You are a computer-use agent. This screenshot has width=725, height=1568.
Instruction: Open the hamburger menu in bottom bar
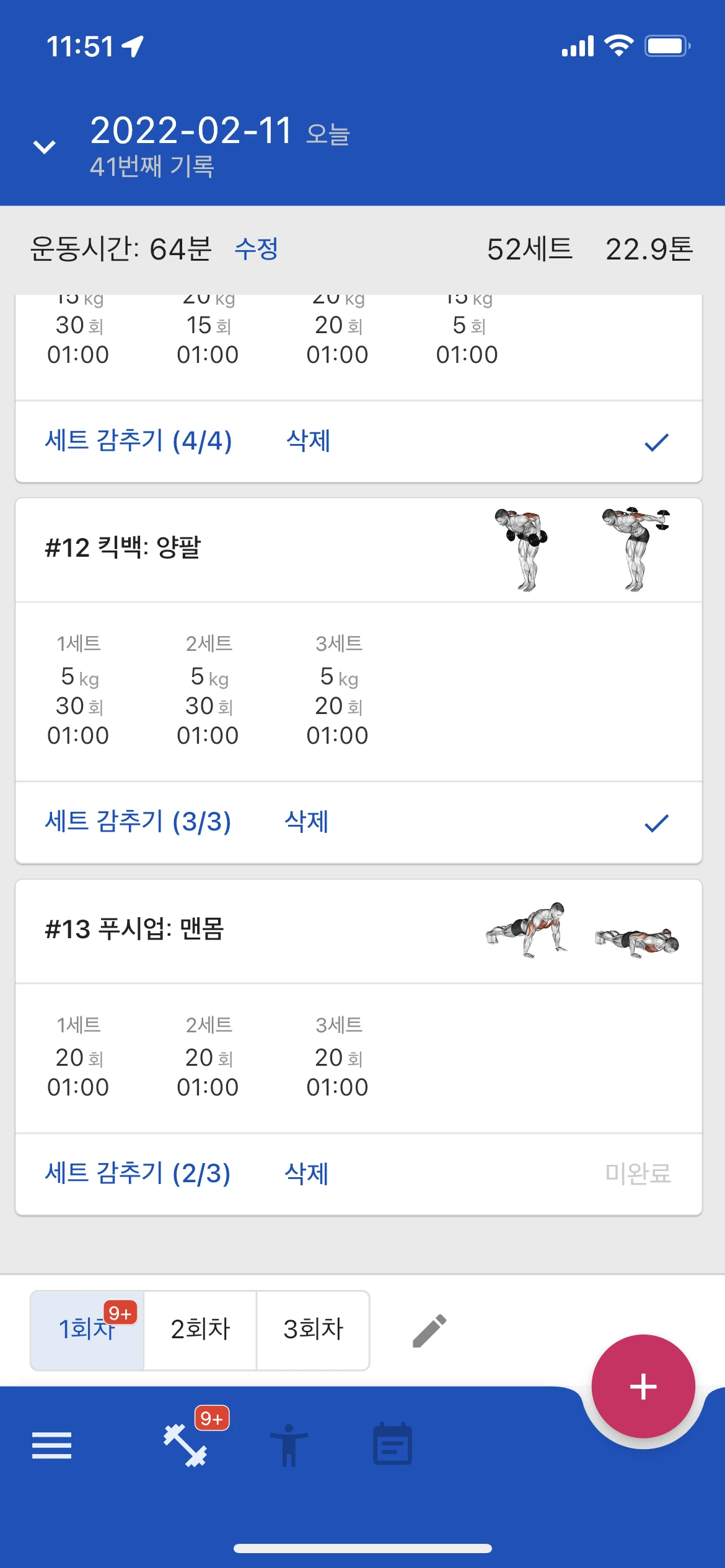tap(51, 1445)
